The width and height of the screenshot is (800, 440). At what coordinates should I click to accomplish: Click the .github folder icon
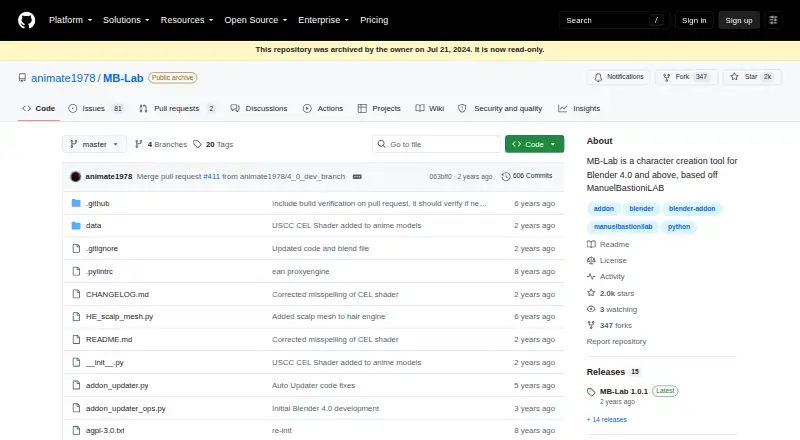tap(76, 203)
